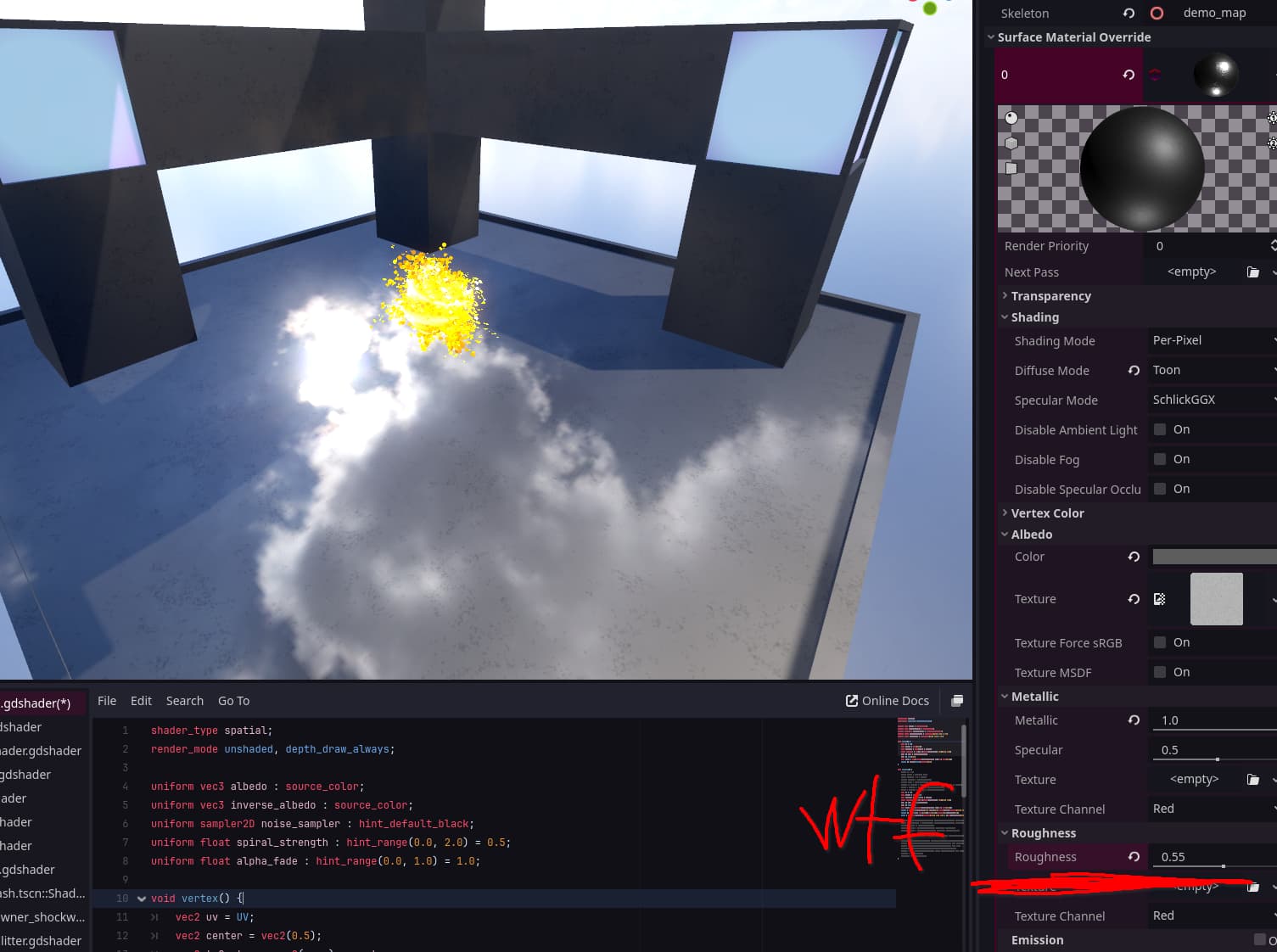This screenshot has width=1277, height=952.
Task: Open the Go To menu
Action: (233, 701)
